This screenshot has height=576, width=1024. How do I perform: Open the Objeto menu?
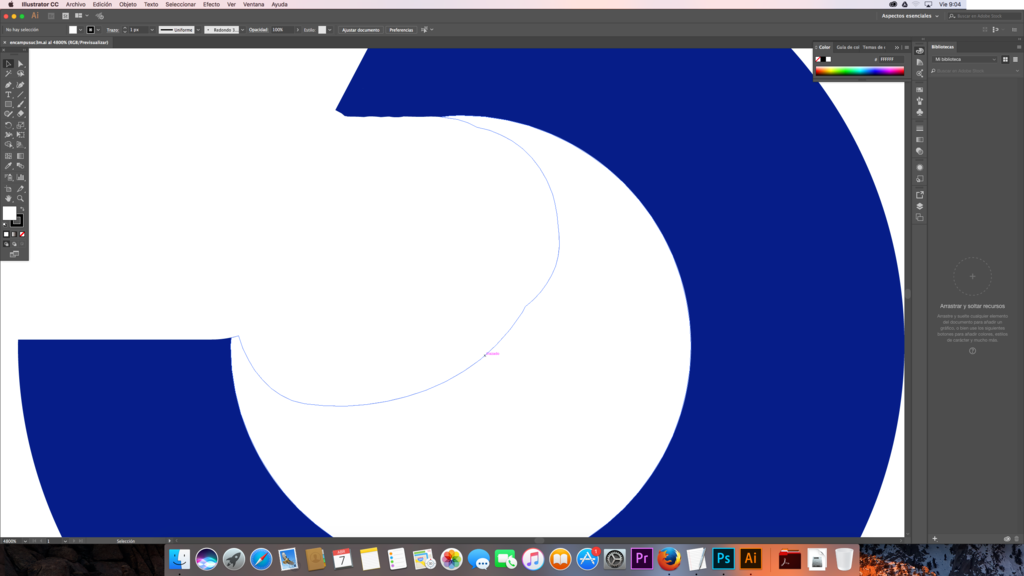128,5
